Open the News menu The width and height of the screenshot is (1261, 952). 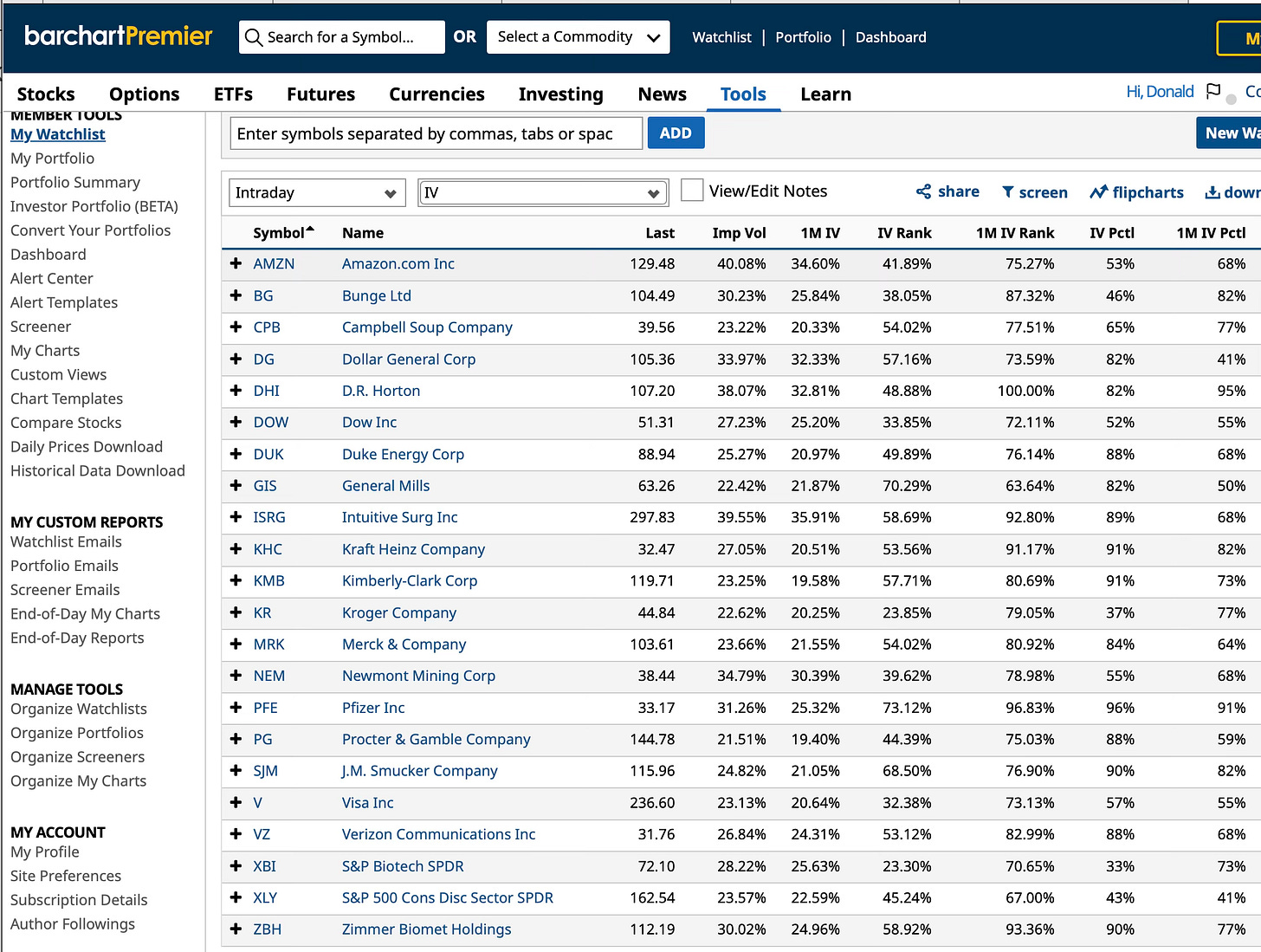663,94
